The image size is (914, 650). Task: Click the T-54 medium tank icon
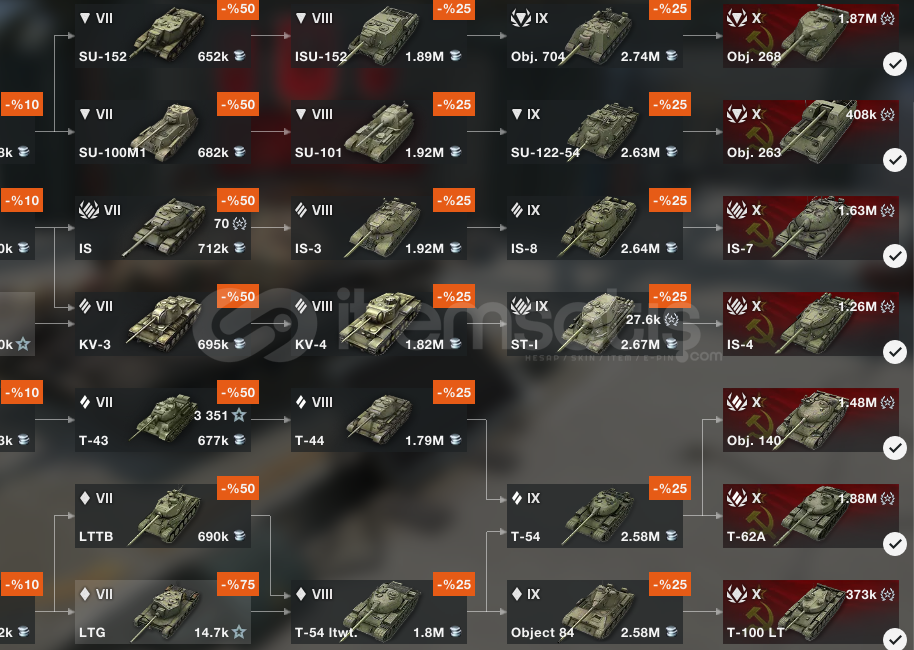tap(599, 516)
